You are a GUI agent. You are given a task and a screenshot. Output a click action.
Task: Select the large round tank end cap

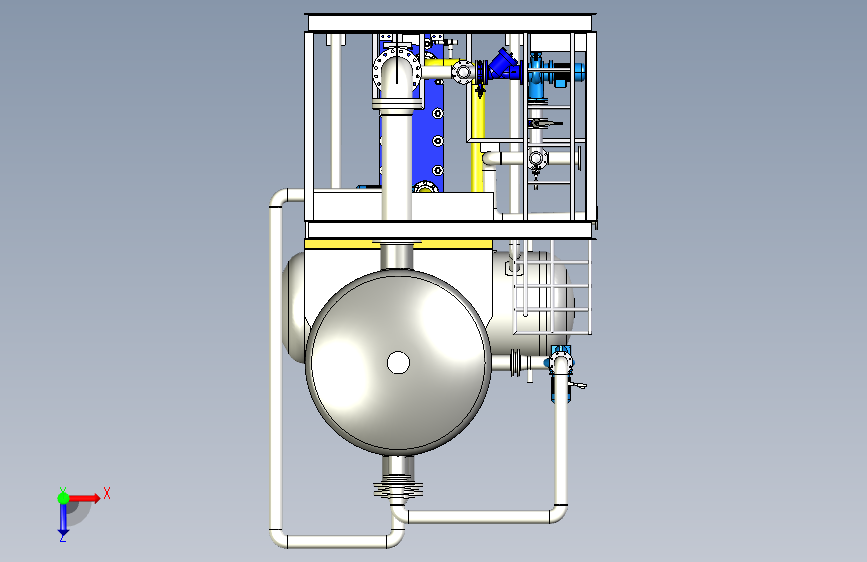398,362
